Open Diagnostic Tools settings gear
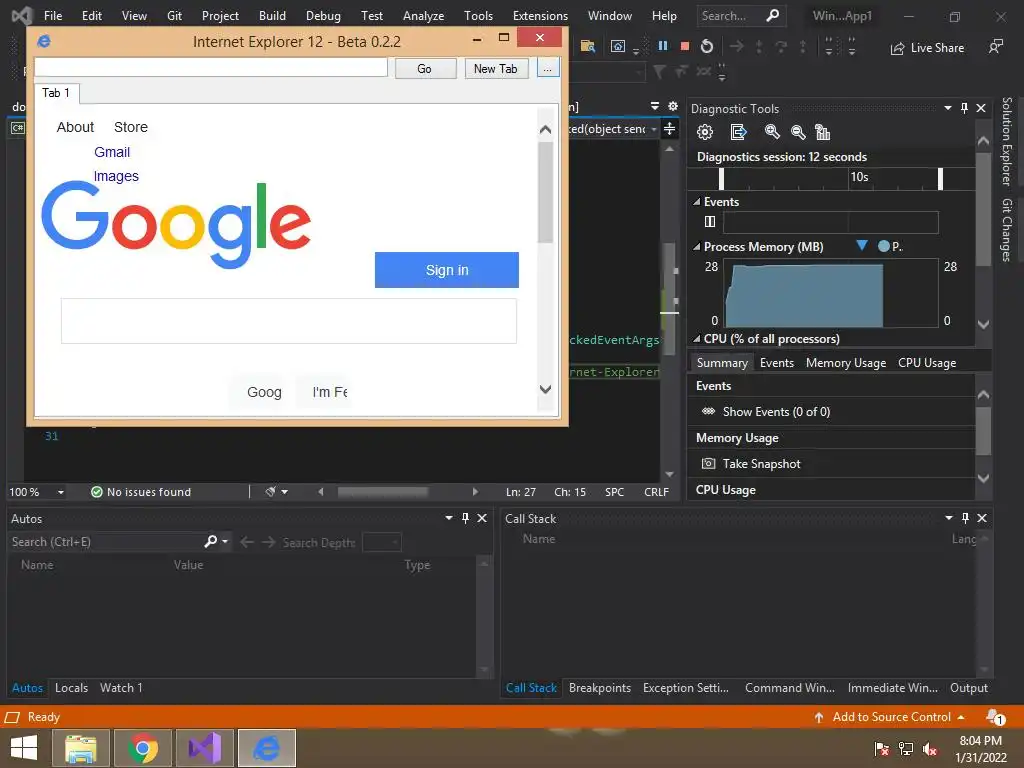1024x768 pixels. click(705, 132)
